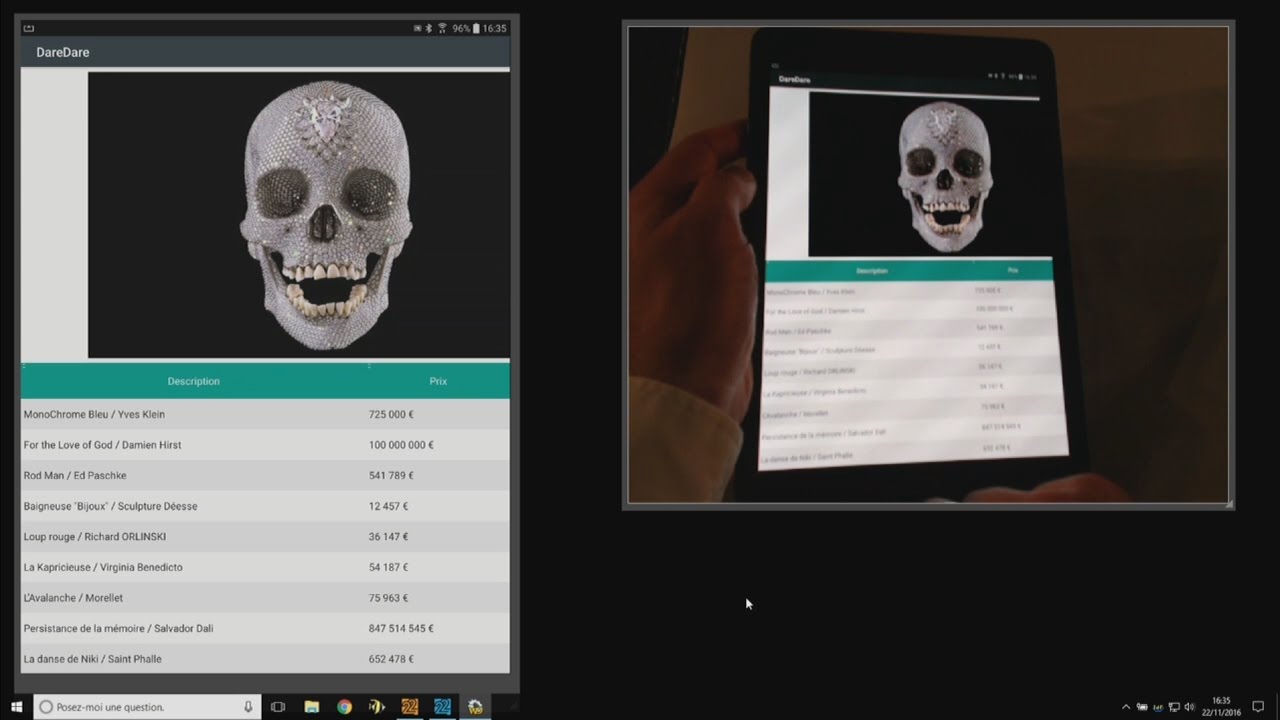Click the price 36 147 €
1280x720 pixels.
click(x=388, y=537)
